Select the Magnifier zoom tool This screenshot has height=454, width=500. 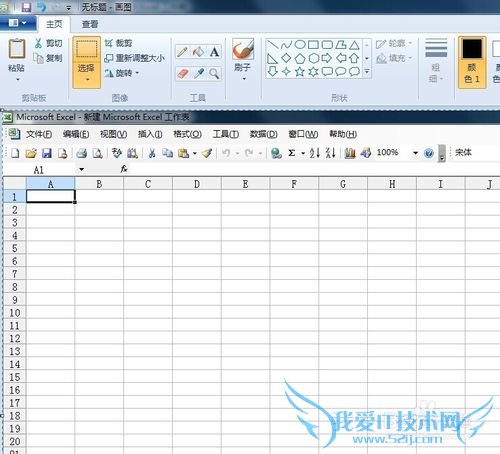[214, 73]
